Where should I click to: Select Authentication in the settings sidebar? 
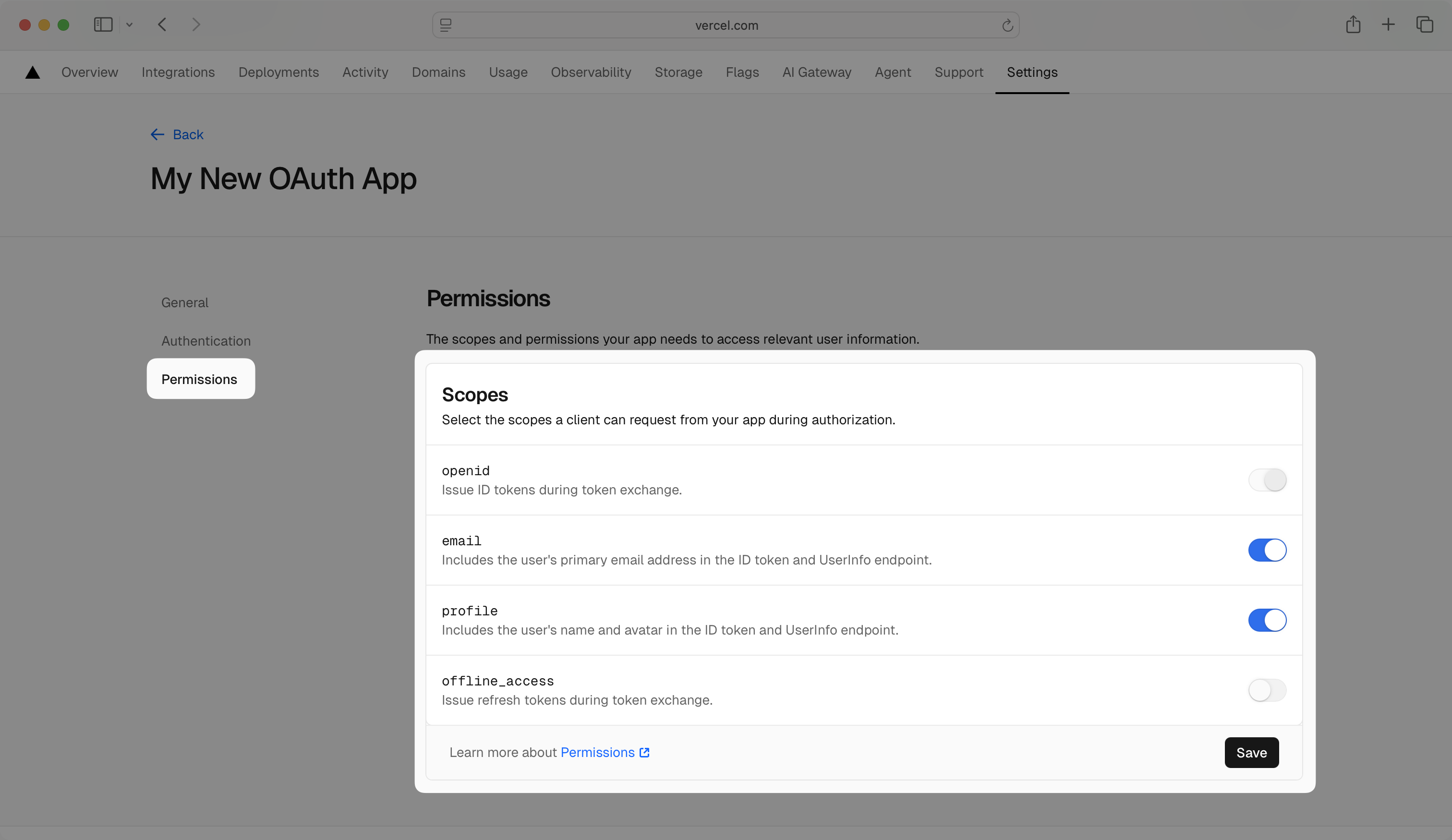206,341
